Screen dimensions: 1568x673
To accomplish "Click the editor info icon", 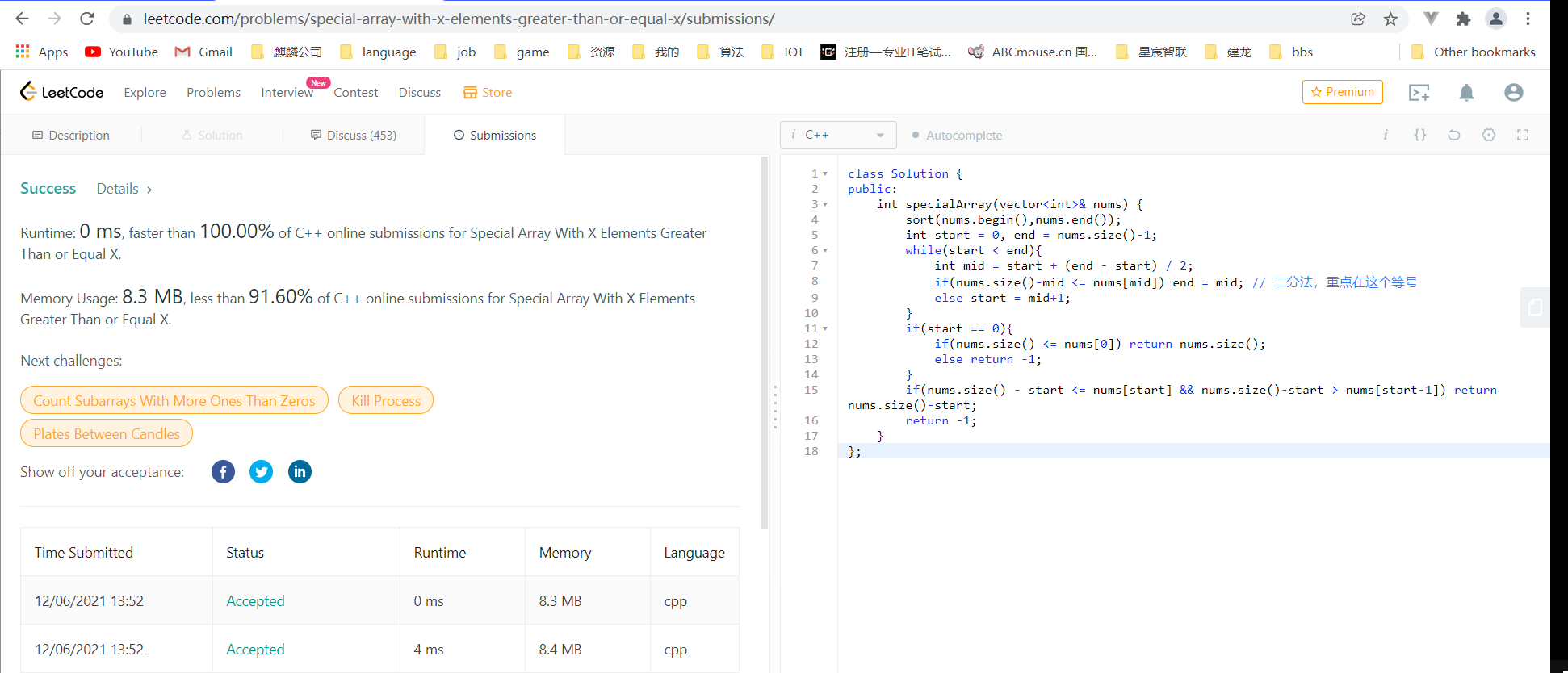I will pos(1386,135).
